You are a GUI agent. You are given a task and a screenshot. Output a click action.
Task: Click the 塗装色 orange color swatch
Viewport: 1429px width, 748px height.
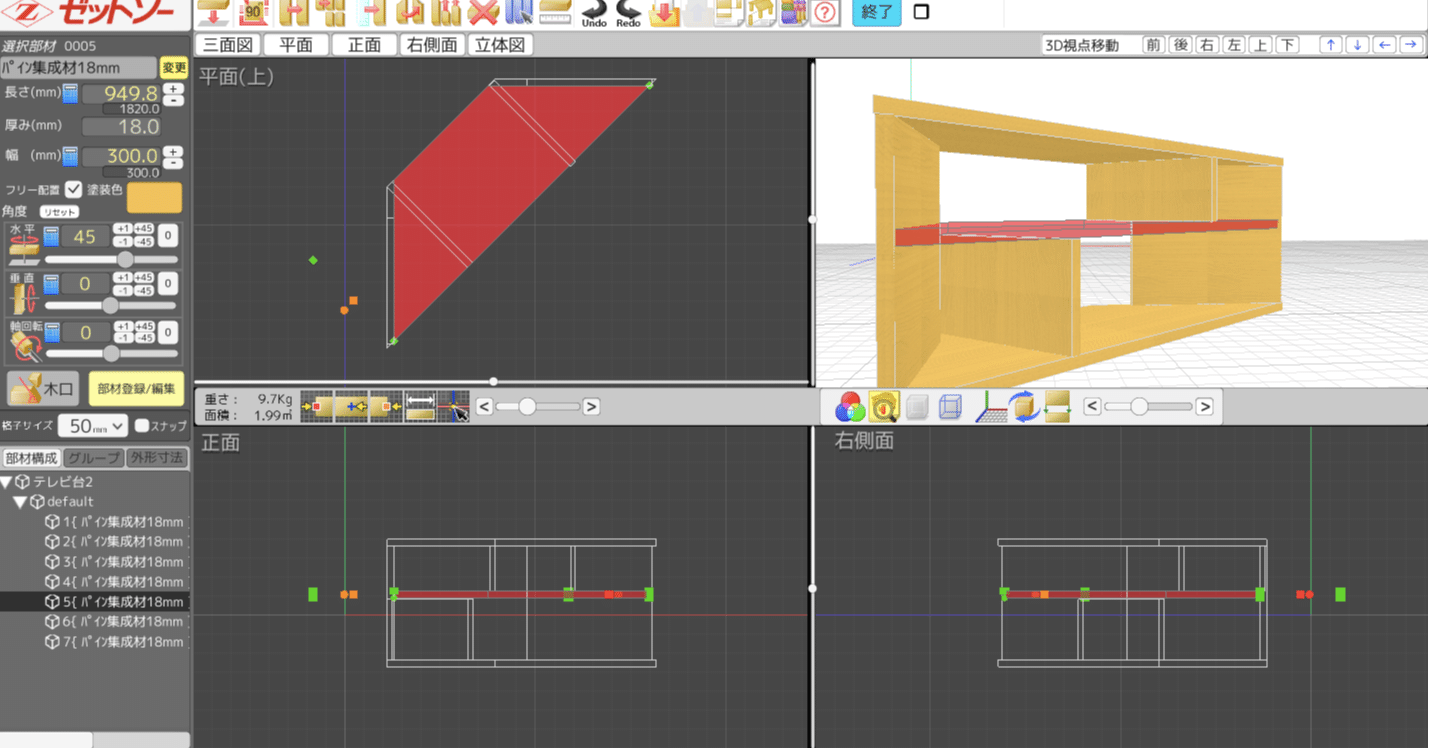click(x=154, y=197)
